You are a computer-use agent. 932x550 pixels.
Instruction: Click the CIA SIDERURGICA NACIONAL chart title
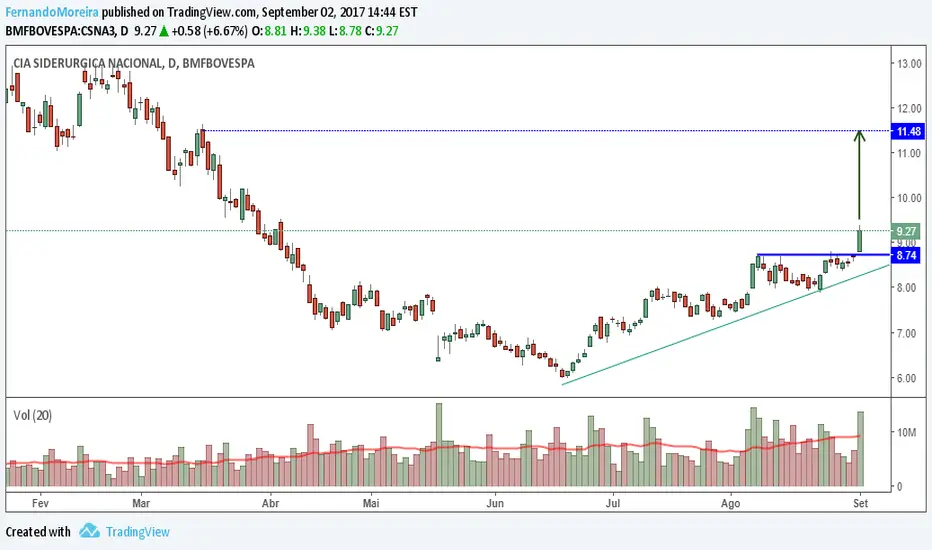pos(134,63)
